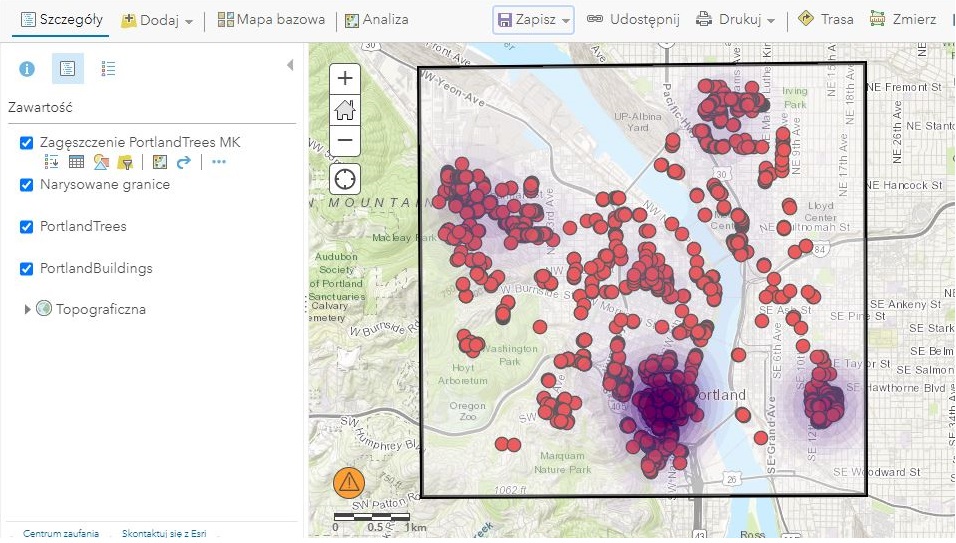Click the map zoom out minus button
This screenshot has height=543, width=956.
346,140
